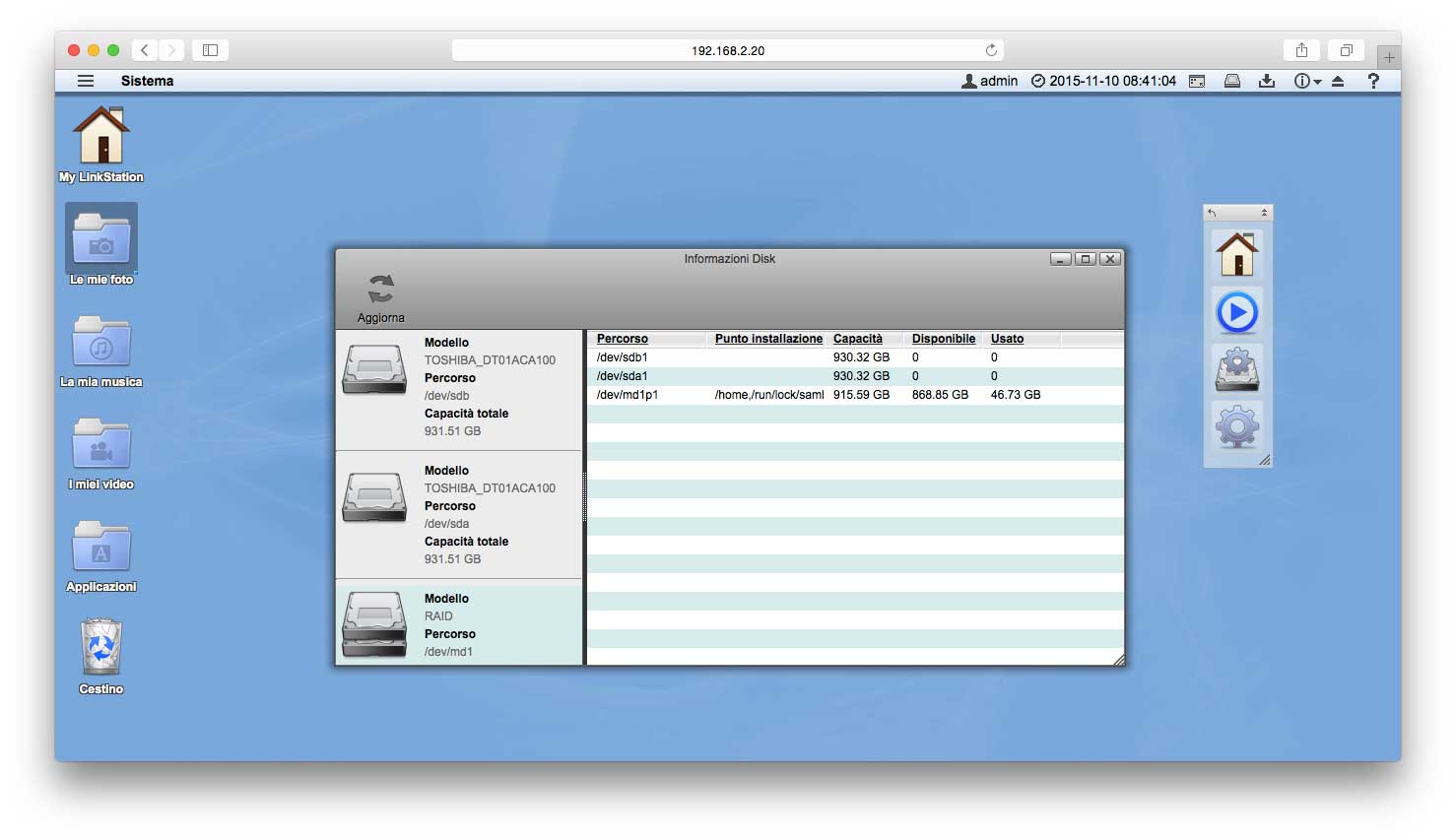Image resolution: width=1456 pixels, height=840 pixels.
Task: Open the help question mark
Action: (1373, 81)
